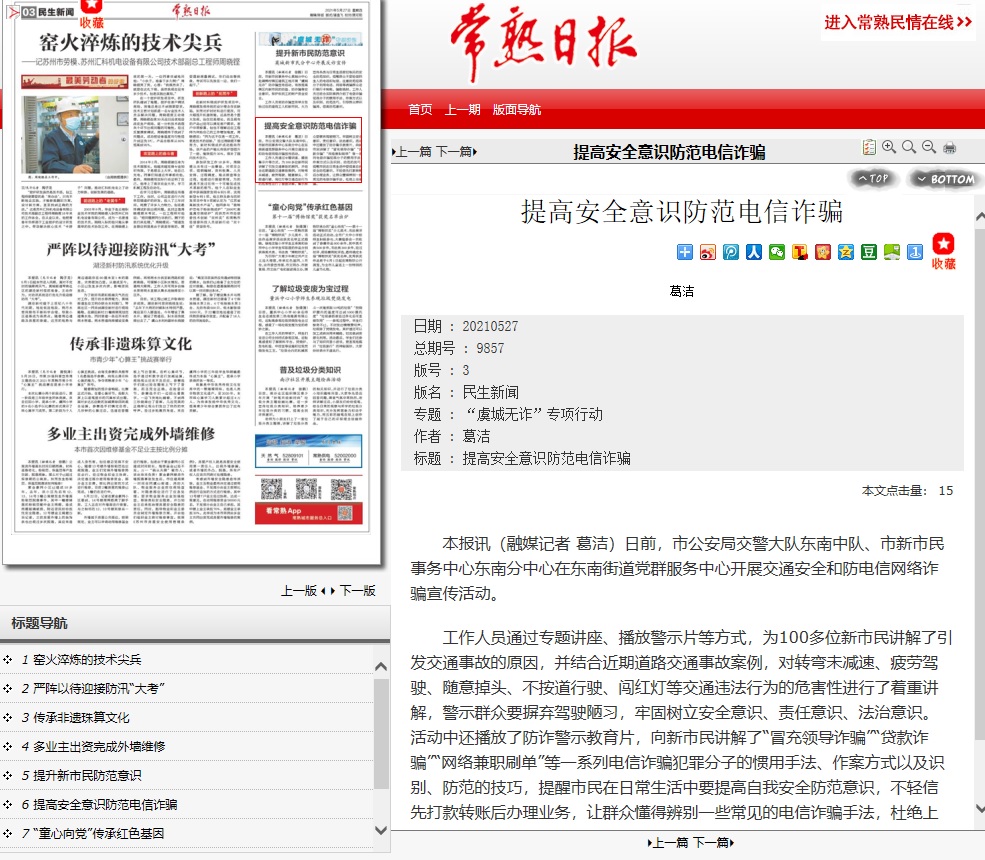Share article to Douban

point(869,252)
